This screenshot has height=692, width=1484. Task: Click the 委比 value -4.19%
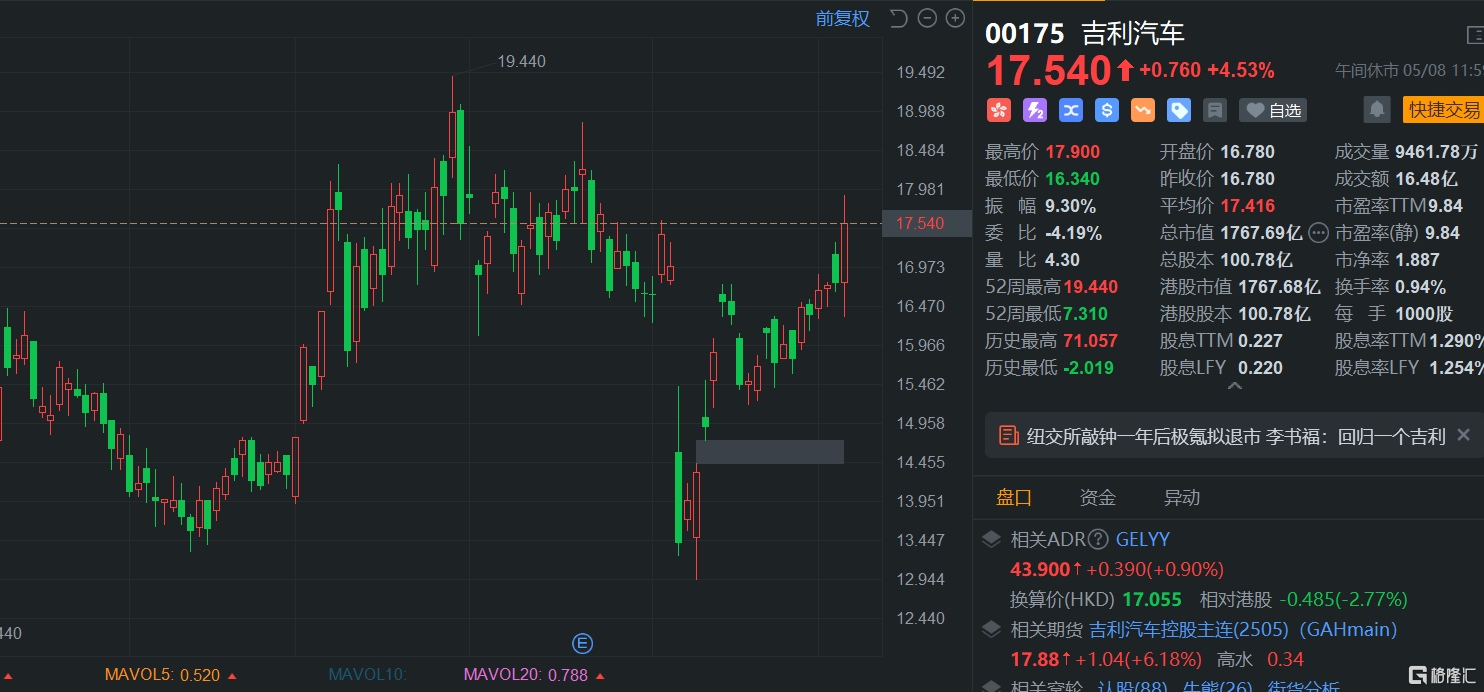tap(1074, 233)
